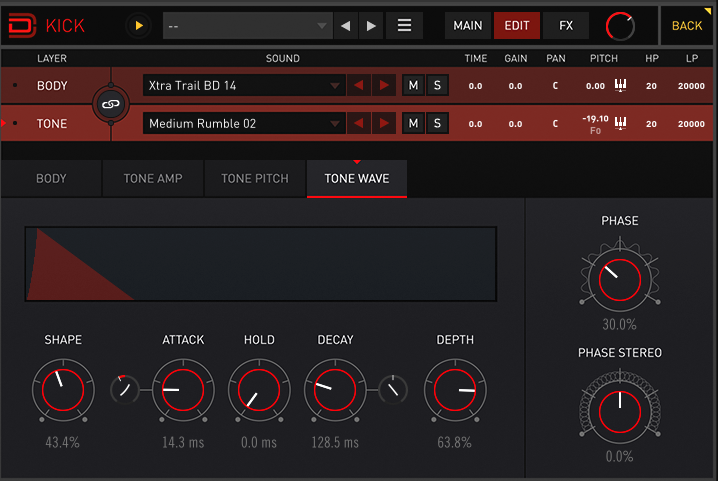Click TONE layer HP value 20
The height and width of the screenshot is (481, 718).
pos(651,124)
